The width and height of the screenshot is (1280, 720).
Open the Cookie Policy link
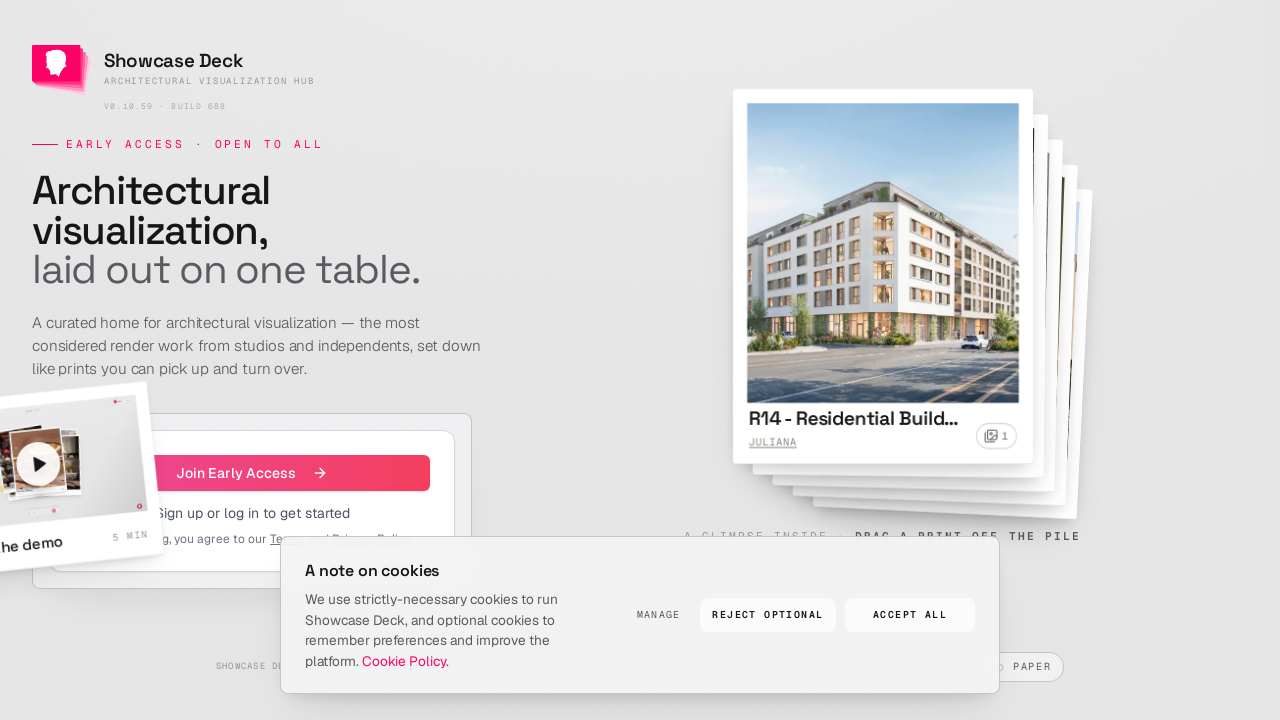click(x=405, y=661)
